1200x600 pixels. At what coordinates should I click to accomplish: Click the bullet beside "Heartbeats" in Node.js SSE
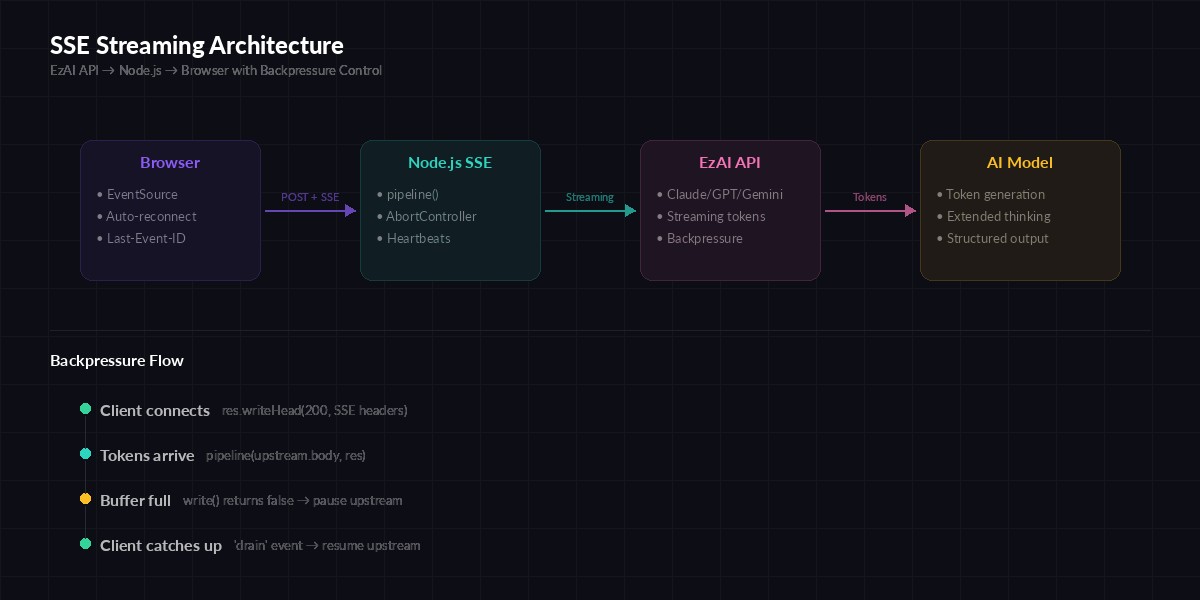pyautogui.click(x=380, y=238)
